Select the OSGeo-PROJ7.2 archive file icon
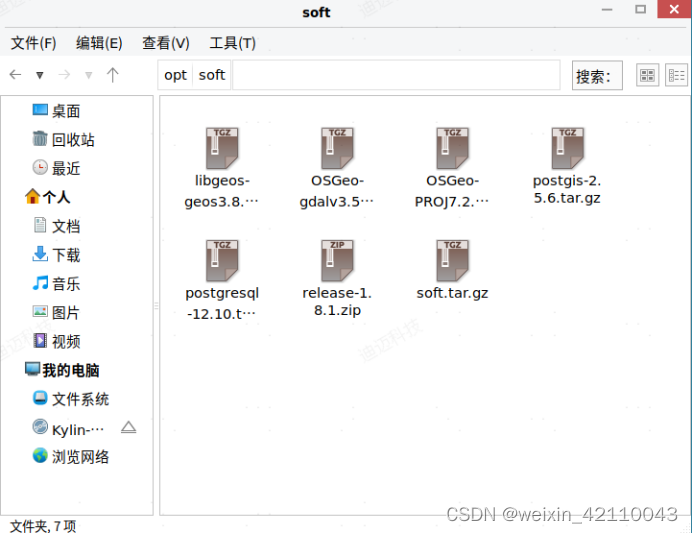This screenshot has height=533, width=693. click(452, 148)
